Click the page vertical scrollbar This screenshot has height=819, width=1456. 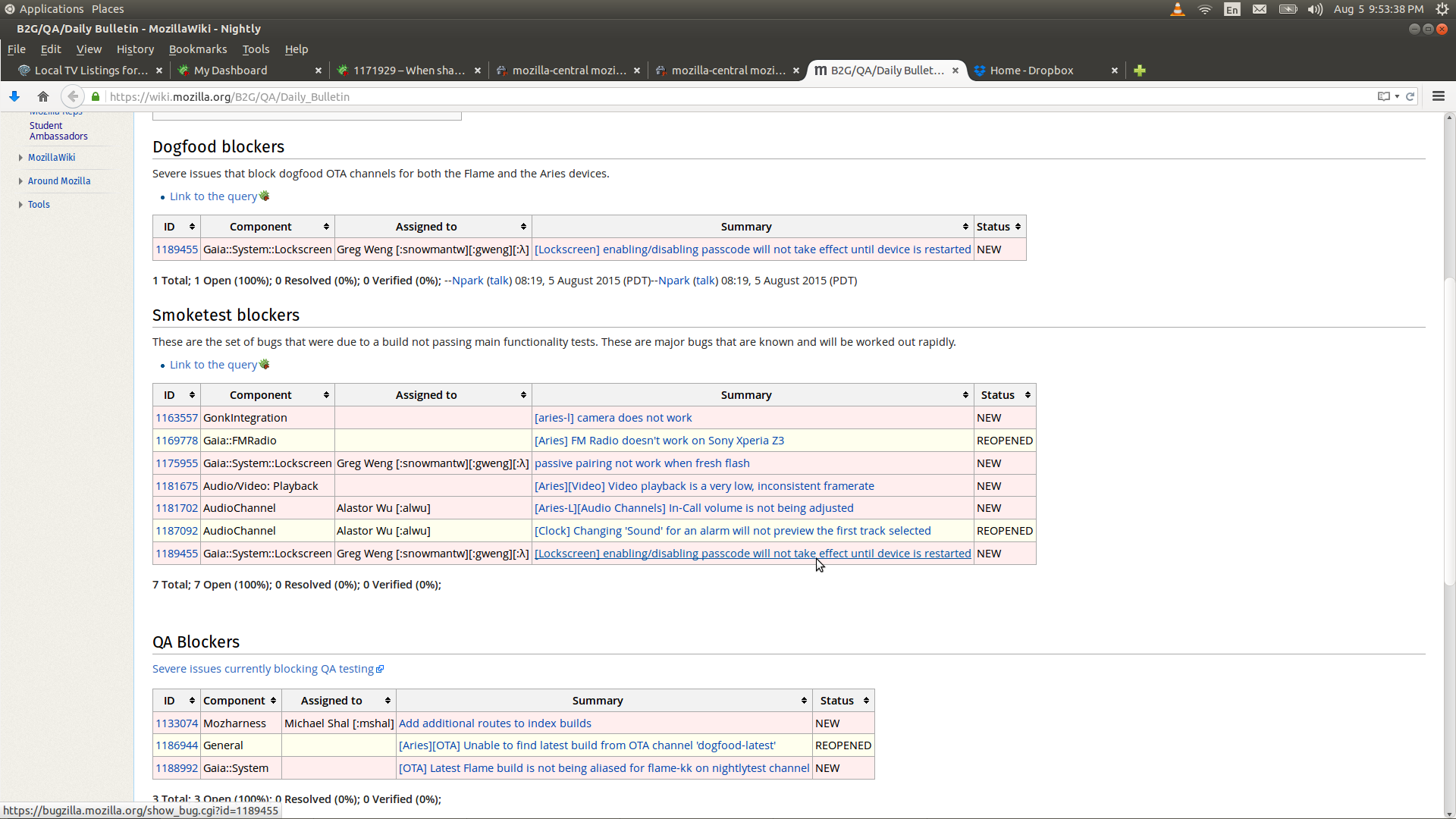(x=1449, y=432)
